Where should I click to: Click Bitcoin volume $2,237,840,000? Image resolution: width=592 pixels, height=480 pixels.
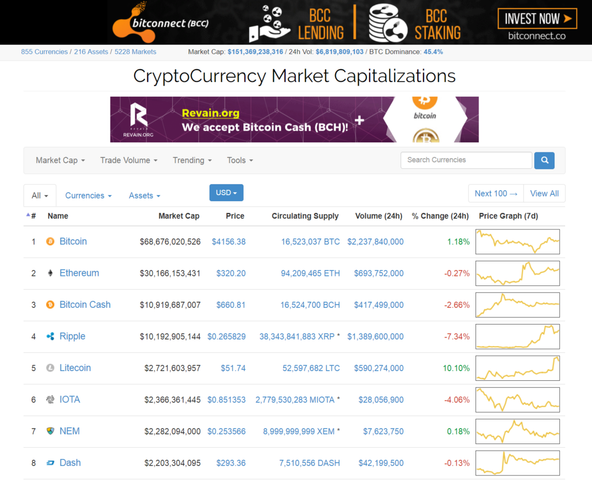click(375, 242)
